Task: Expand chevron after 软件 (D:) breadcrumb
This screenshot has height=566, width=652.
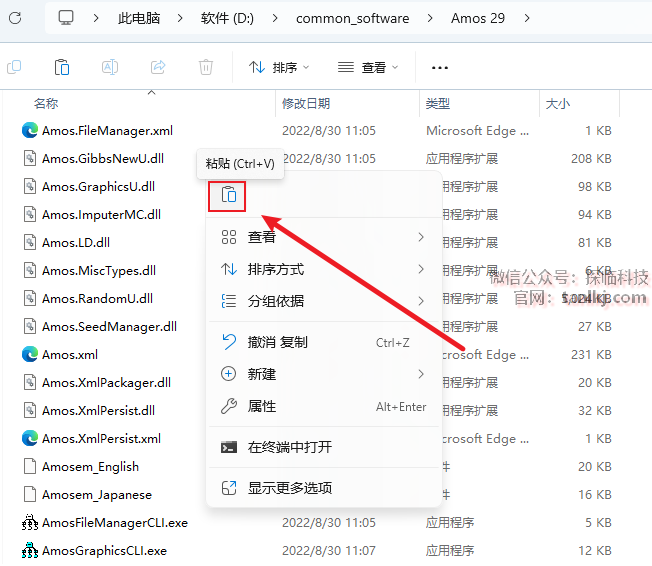Action: click(x=275, y=18)
